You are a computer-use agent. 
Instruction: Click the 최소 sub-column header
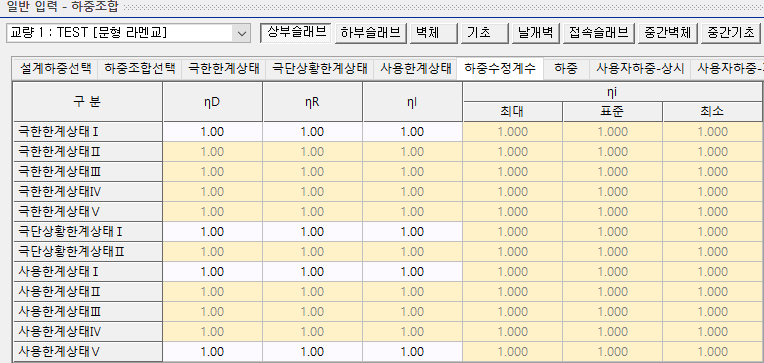click(x=713, y=112)
